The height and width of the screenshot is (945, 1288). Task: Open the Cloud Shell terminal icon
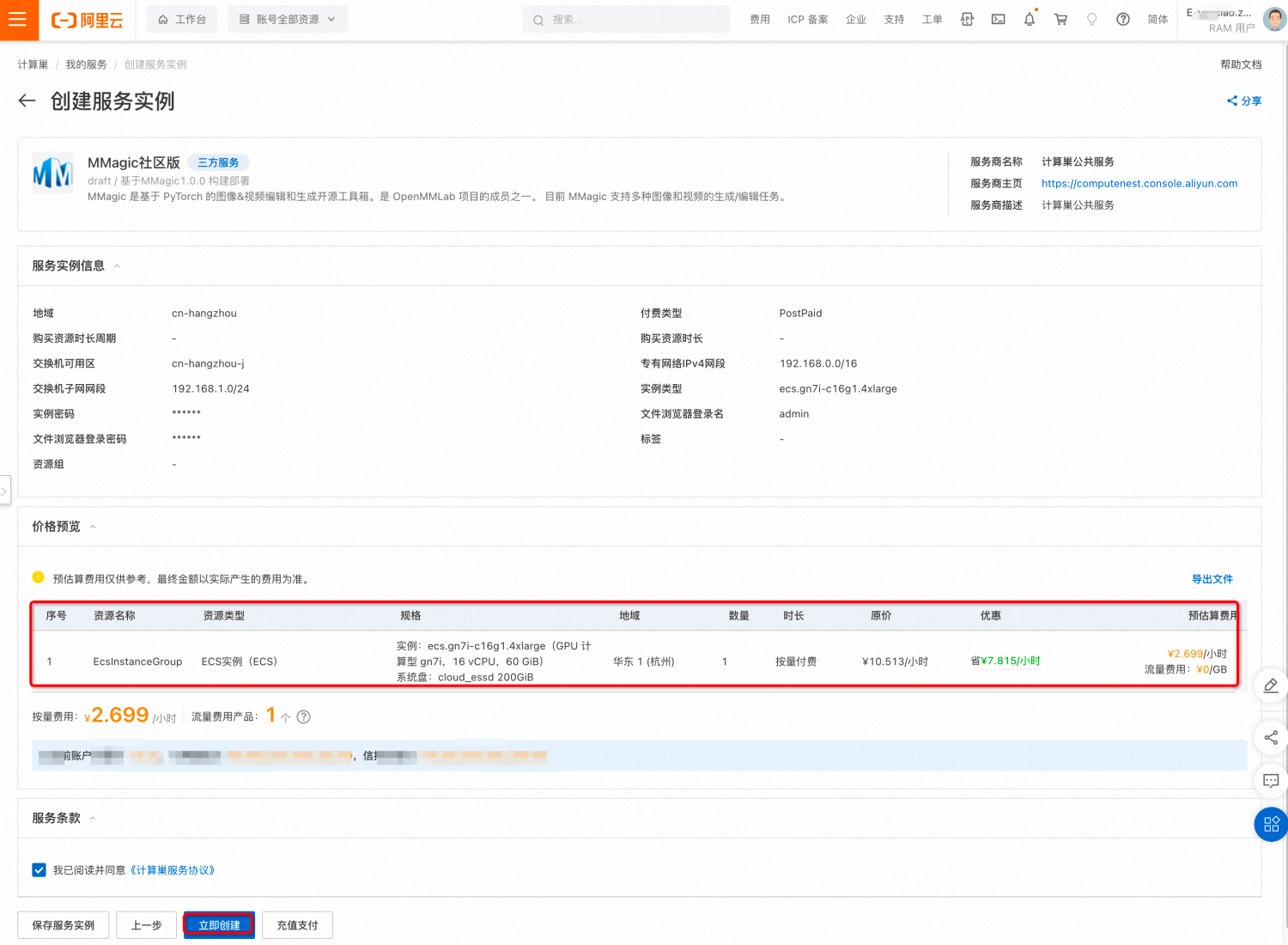point(998,19)
